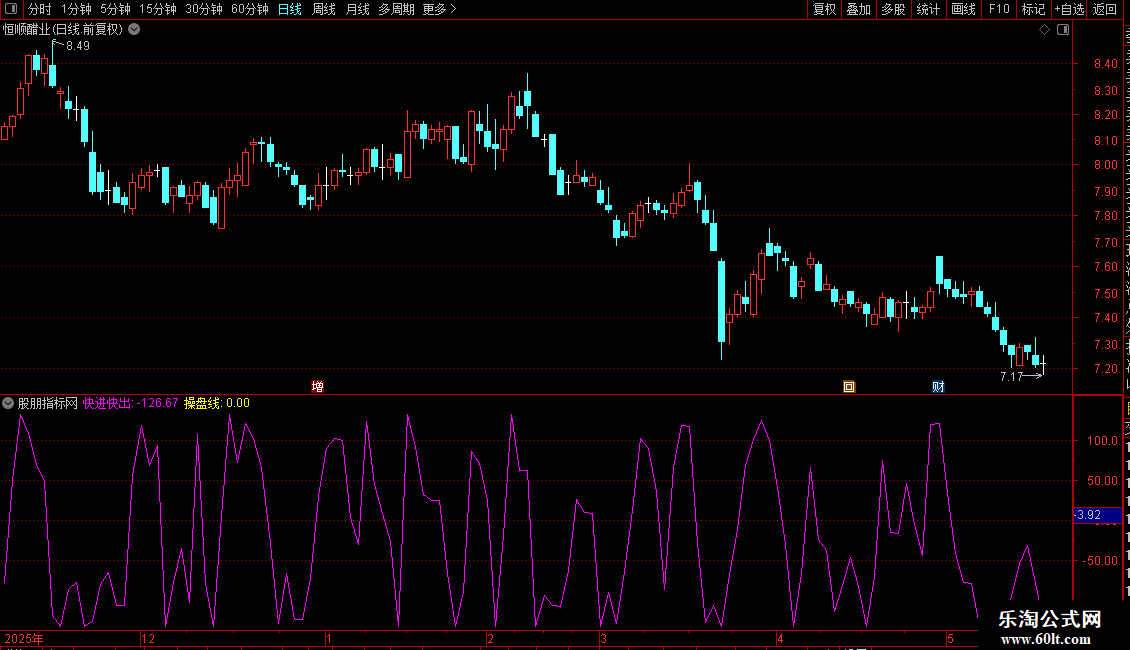The height and width of the screenshot is (650, 1130).
Task: Click the 标记 mark button
Action: (1033, 9)
